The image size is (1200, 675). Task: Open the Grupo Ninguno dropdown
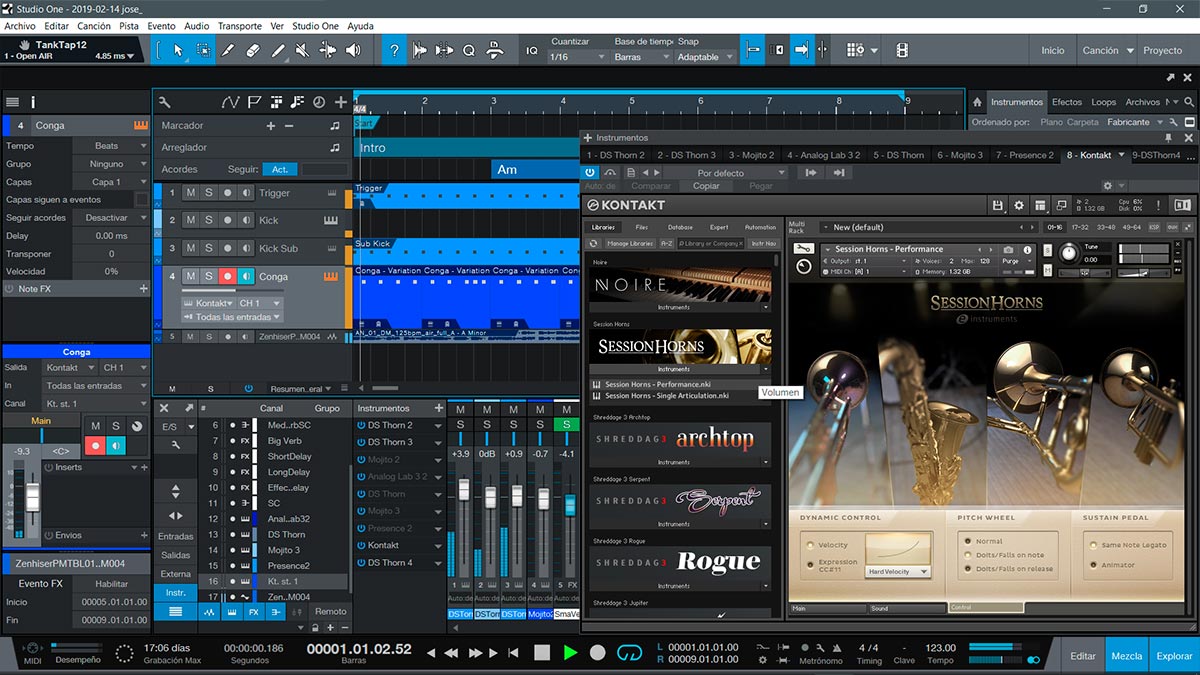point(111,164)
